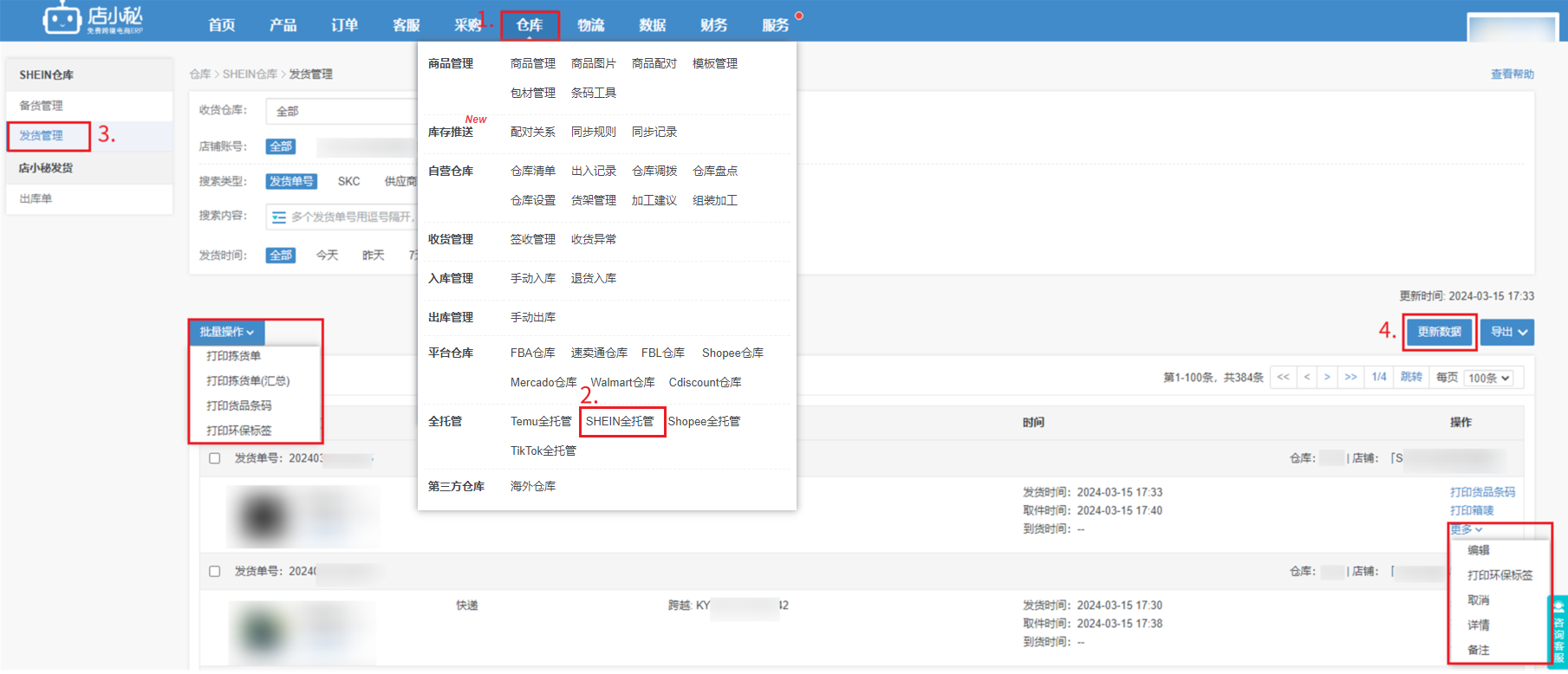The width and height of the screenshot is (1568, 674).
Task: Select SKC search type
Action: pyautogui.click(x=348, y=181)
